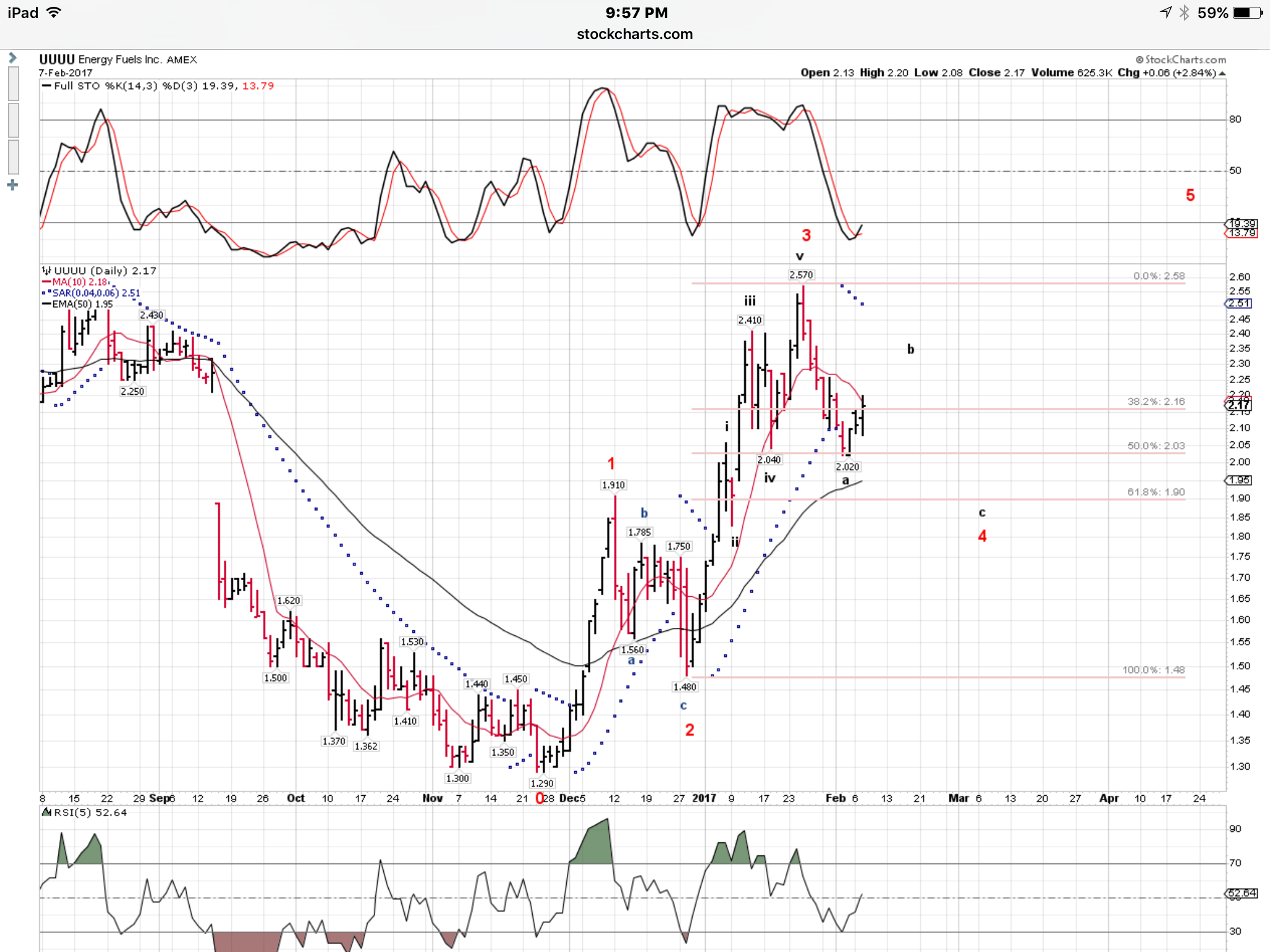Click the green up-triangle beside Chg value

[1222, 73]
